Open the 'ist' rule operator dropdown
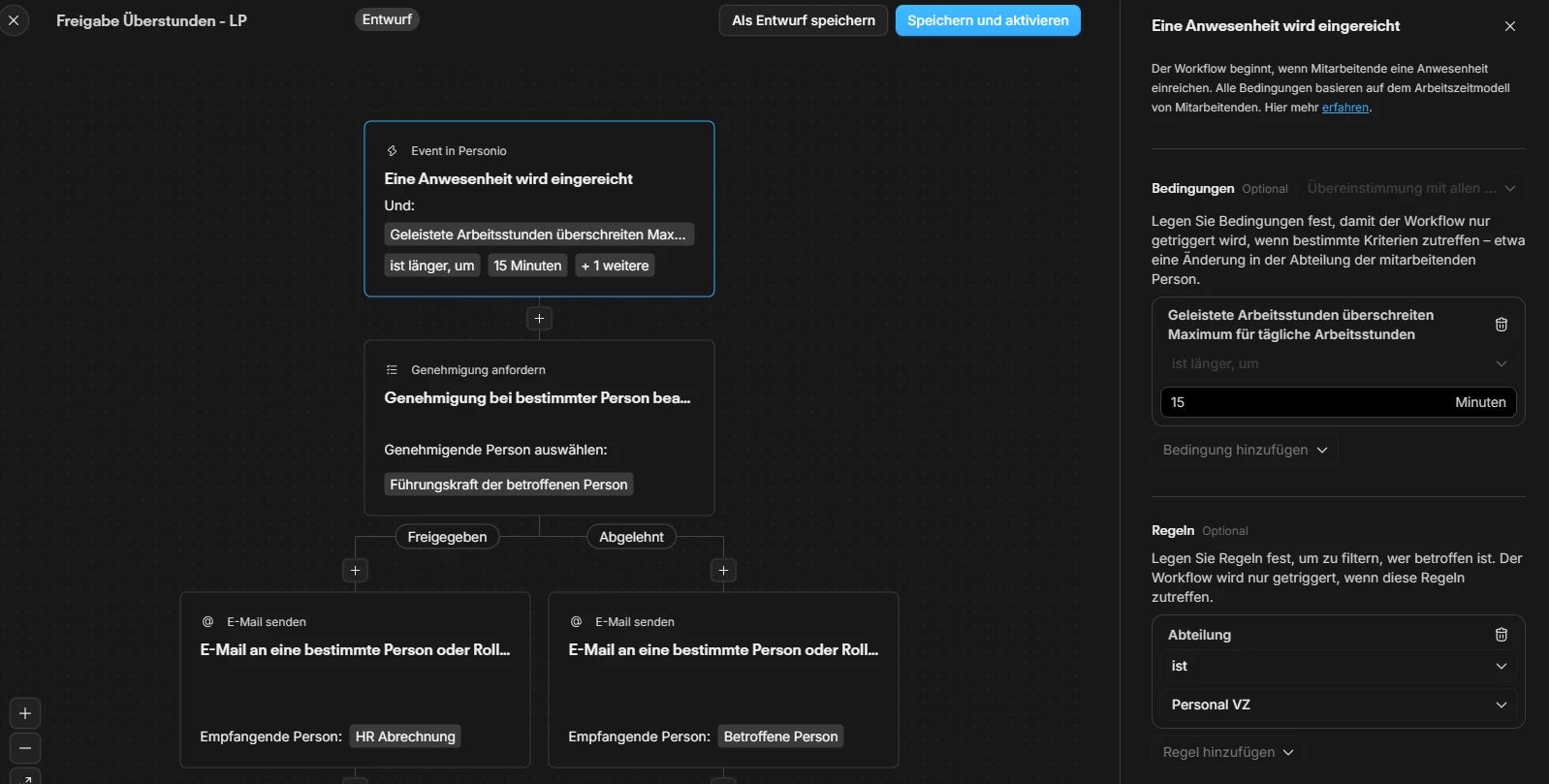 tap(1338, 666)
